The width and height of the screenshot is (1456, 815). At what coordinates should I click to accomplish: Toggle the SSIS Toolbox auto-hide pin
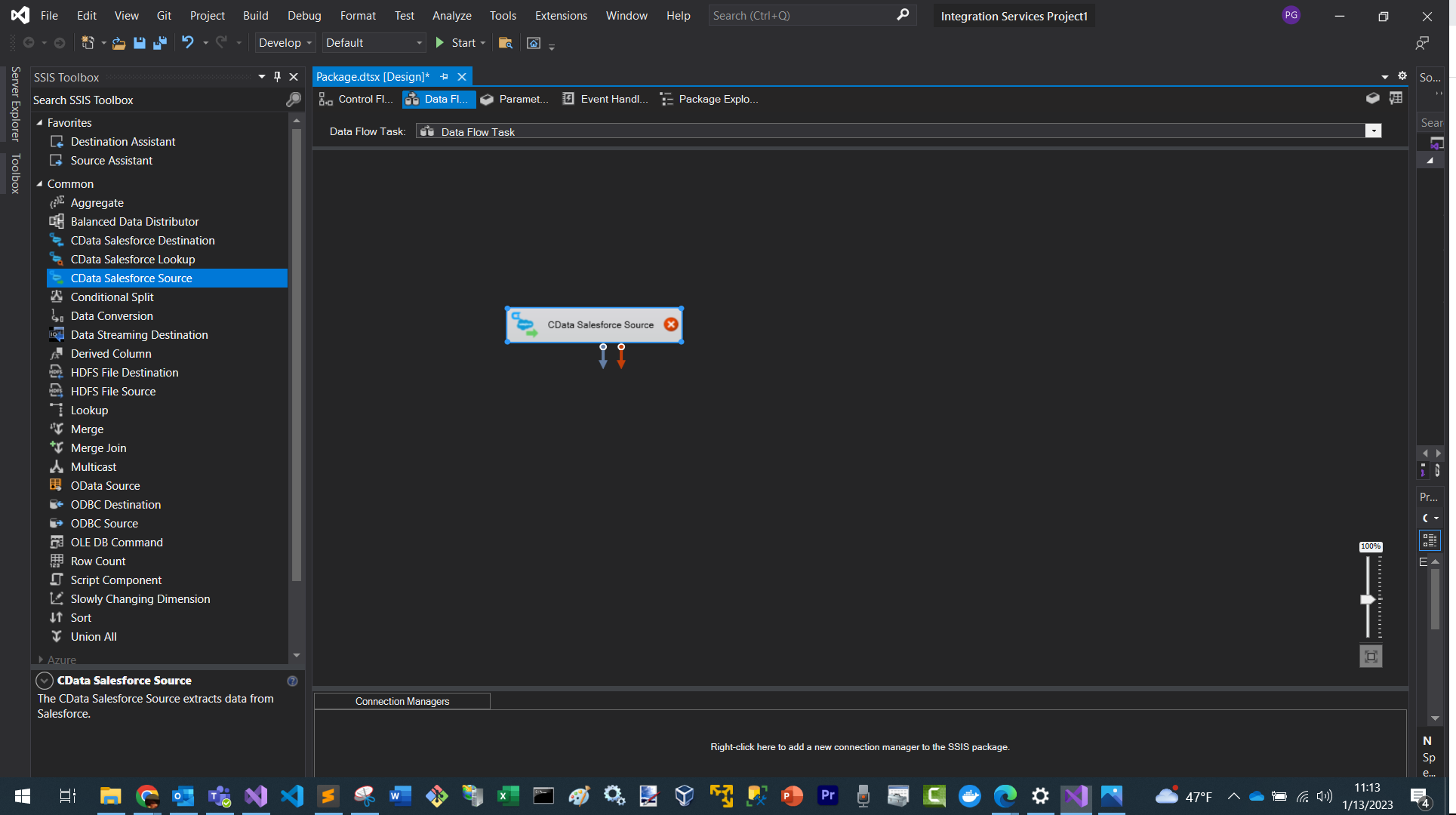[x=277, y=77]
